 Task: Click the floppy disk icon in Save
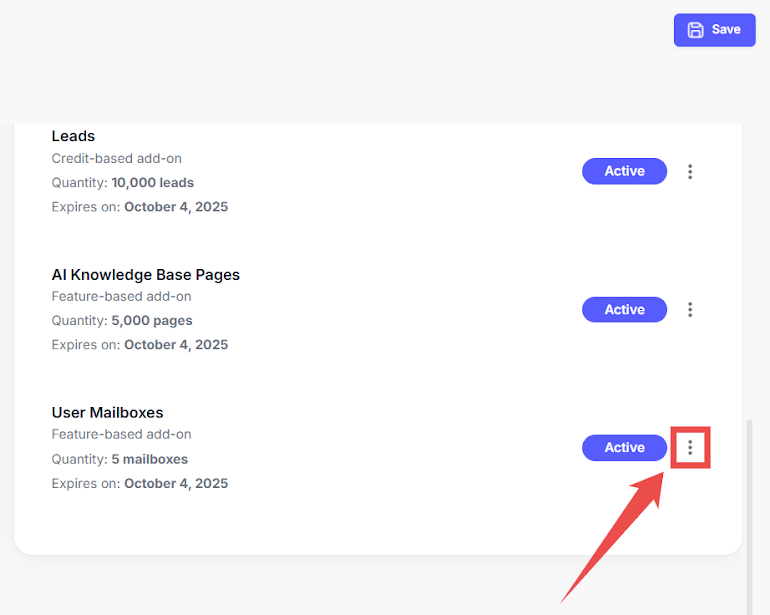pos(696,30)
